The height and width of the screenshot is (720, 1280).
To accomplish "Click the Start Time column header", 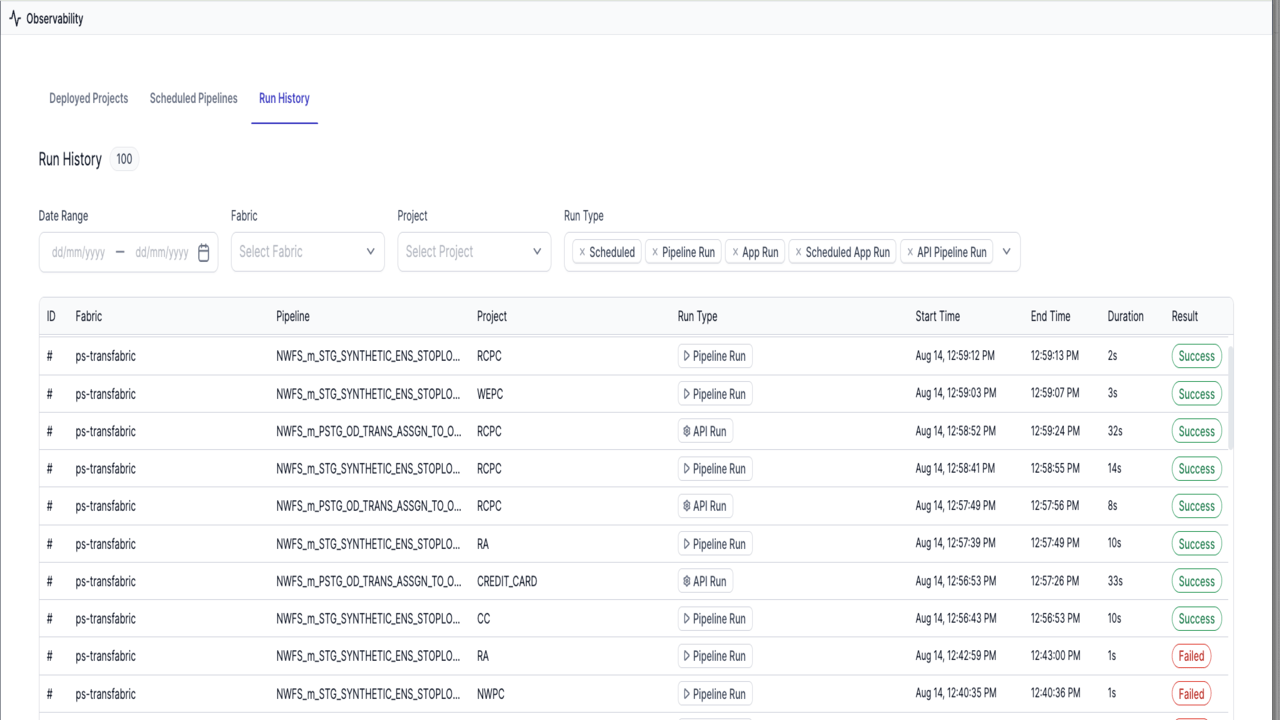I will tap(937, 316).
